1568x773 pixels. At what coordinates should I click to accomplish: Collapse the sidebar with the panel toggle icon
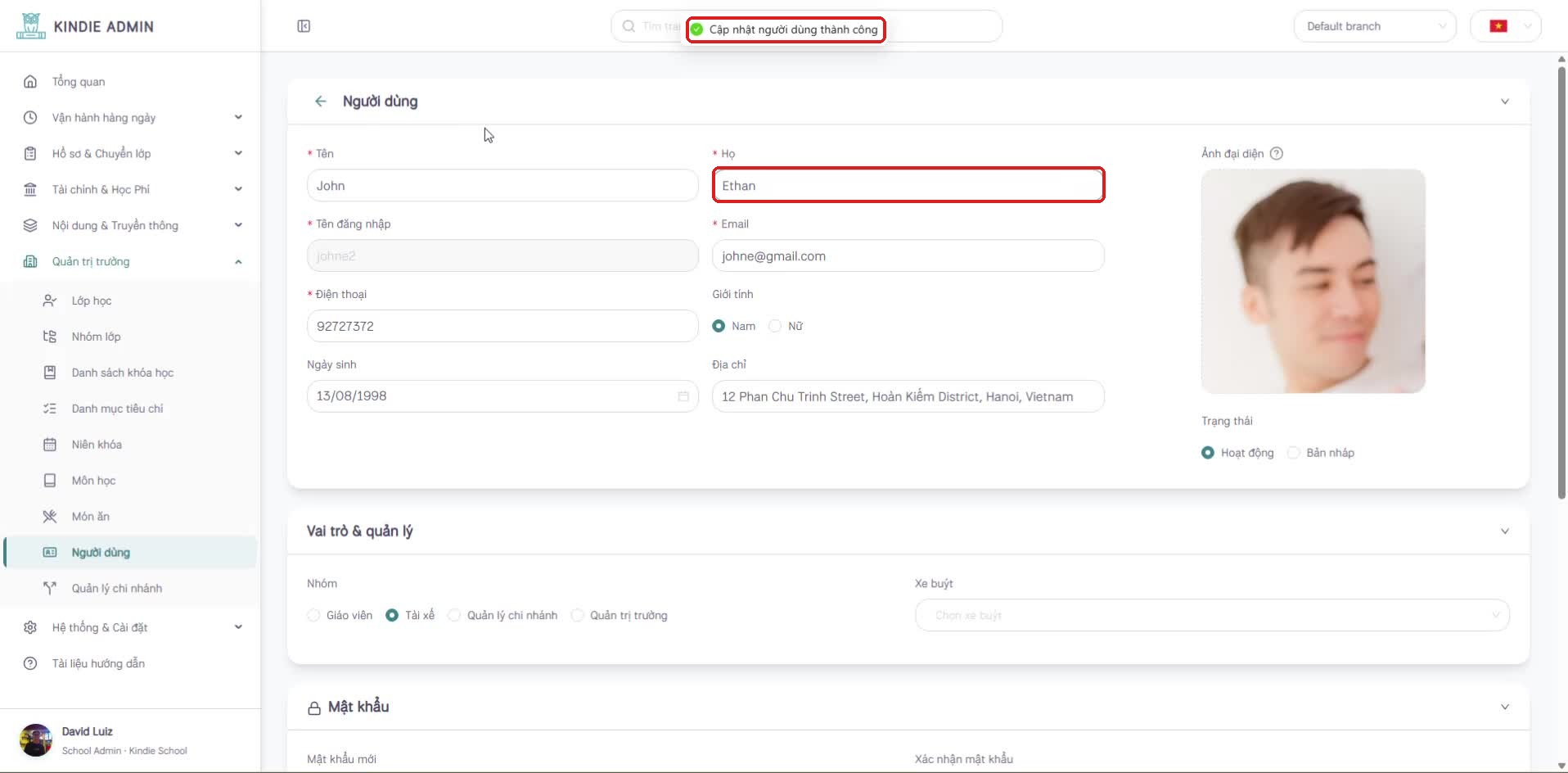[x=304, y=26]
